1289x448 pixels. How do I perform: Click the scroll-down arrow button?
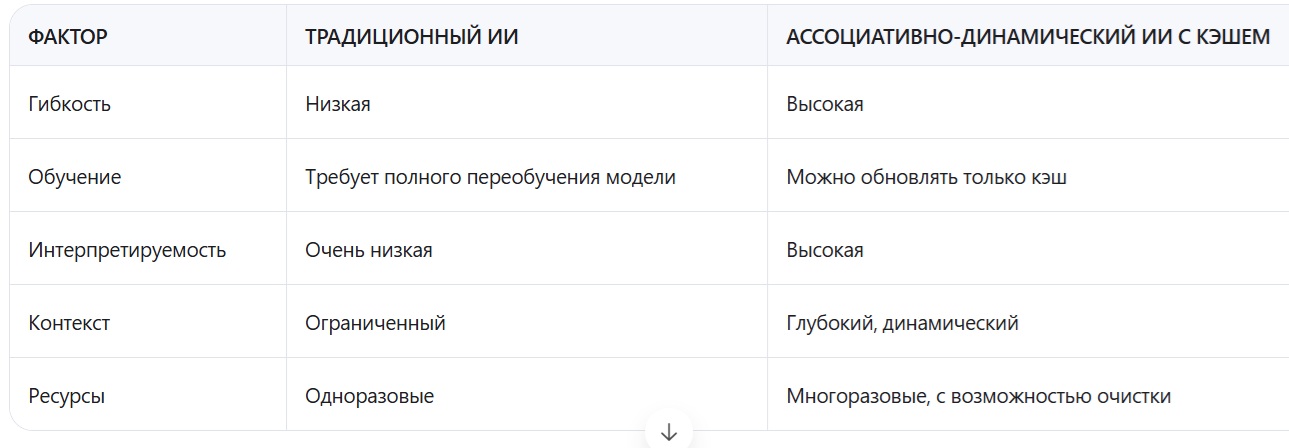tap(669, 432)
